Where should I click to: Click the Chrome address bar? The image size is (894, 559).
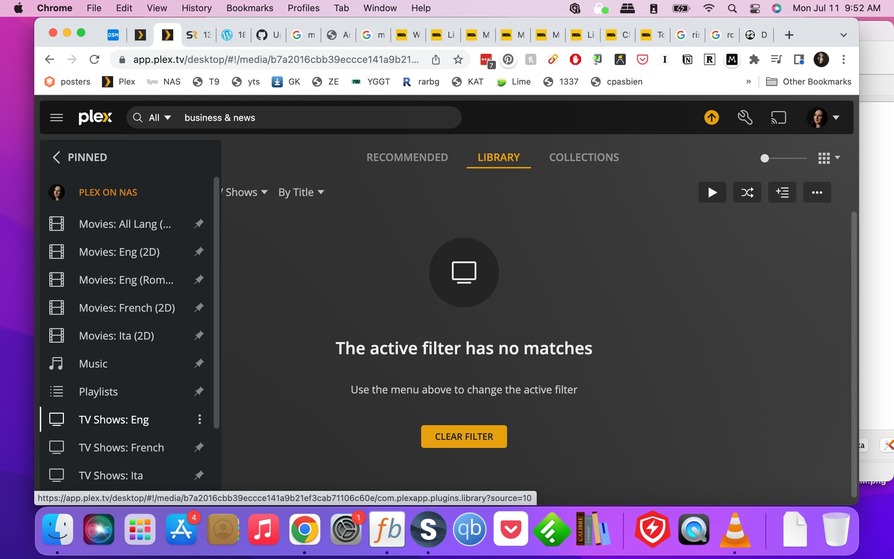click(x=276, y=59)
